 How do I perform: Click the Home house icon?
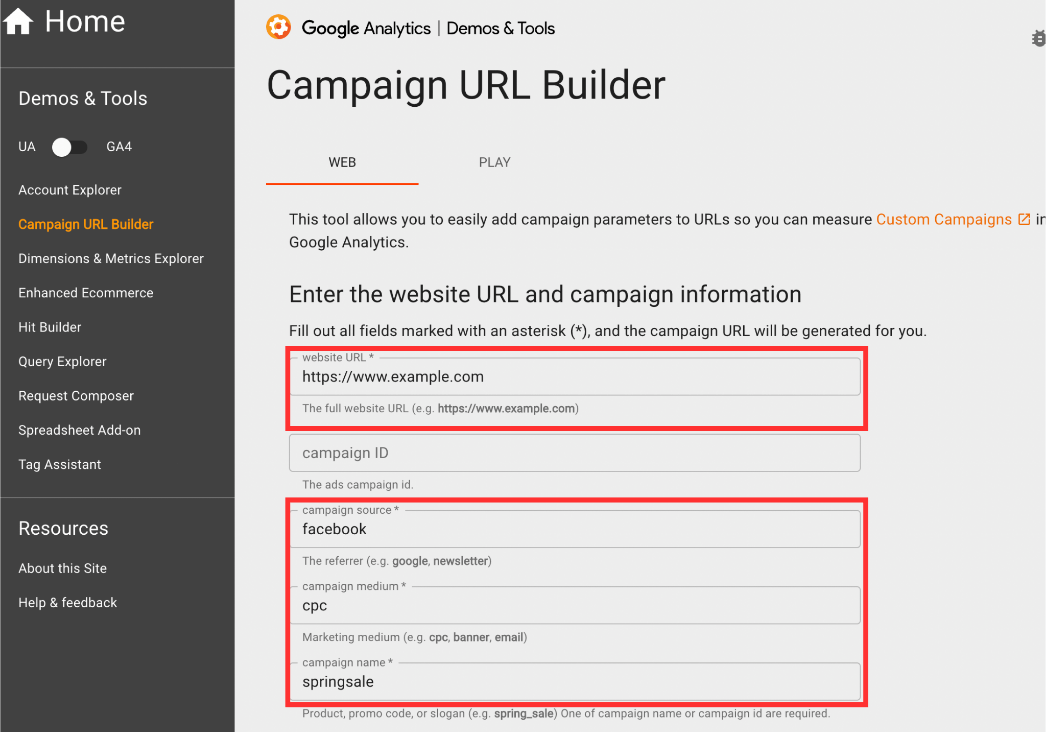pos(18,21)
